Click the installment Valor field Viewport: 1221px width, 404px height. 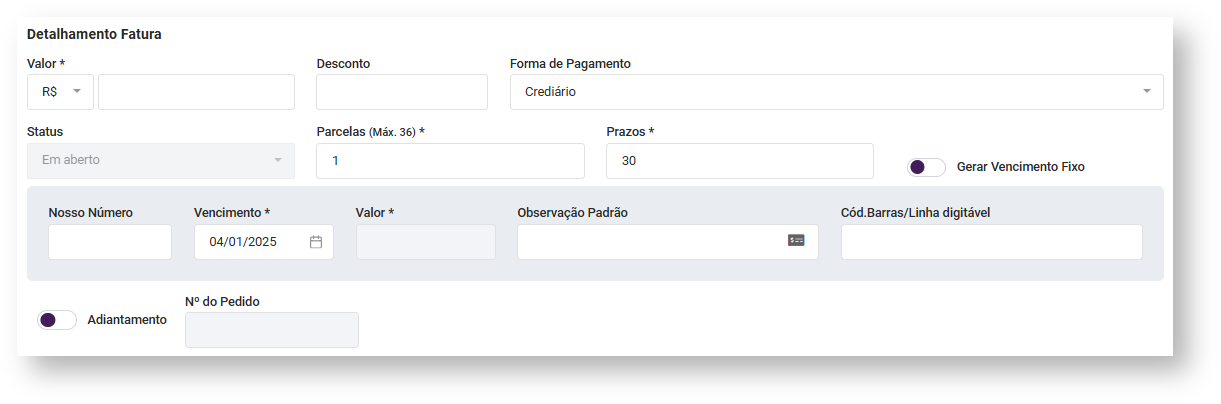425,242
